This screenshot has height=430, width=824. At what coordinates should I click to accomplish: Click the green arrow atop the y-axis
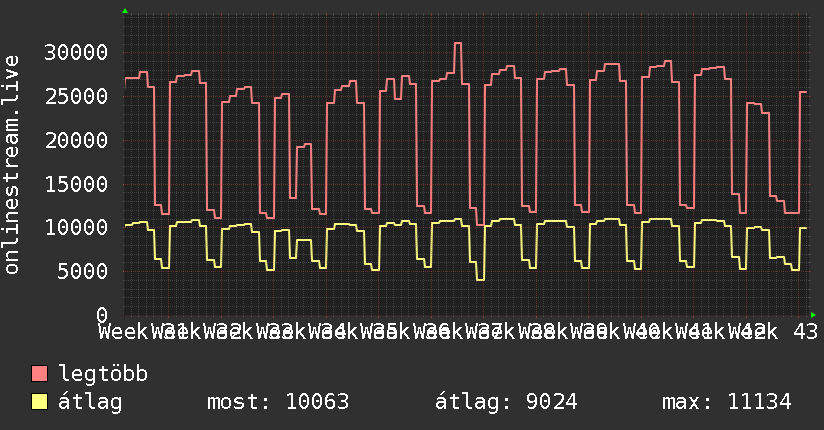(x=125, y=11)
